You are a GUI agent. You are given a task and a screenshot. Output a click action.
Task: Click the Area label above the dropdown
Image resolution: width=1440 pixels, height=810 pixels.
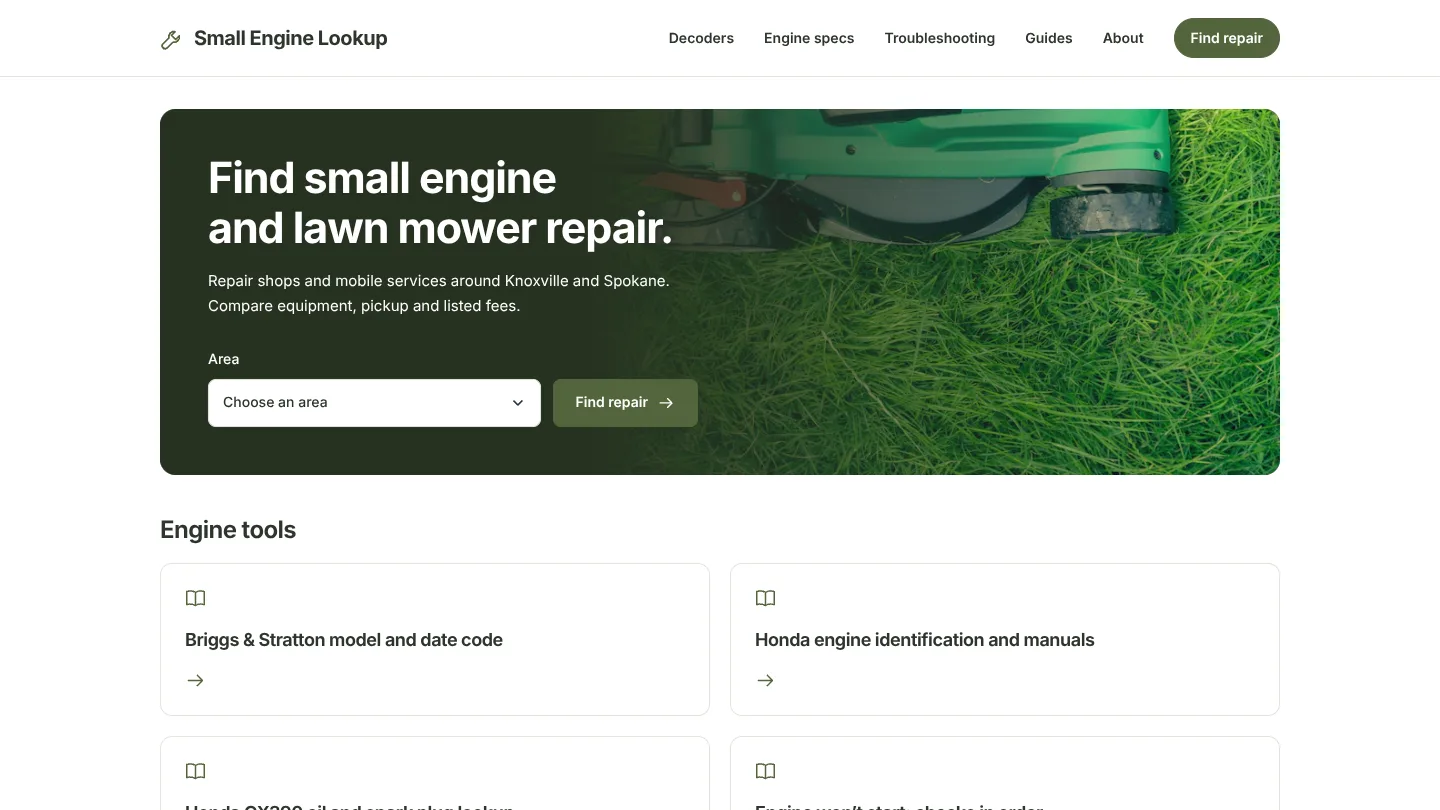[224, 359]
